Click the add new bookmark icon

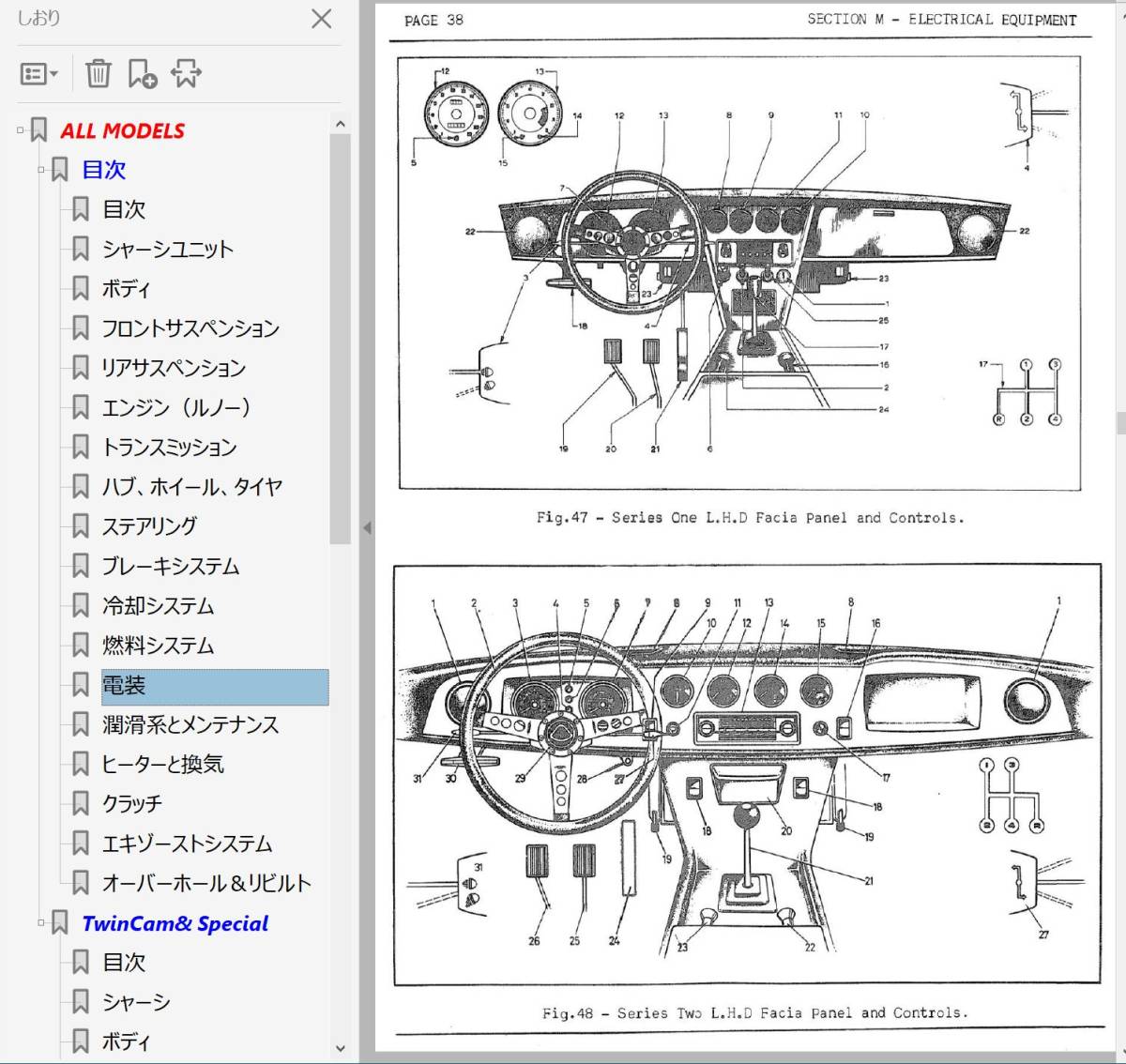142,73
